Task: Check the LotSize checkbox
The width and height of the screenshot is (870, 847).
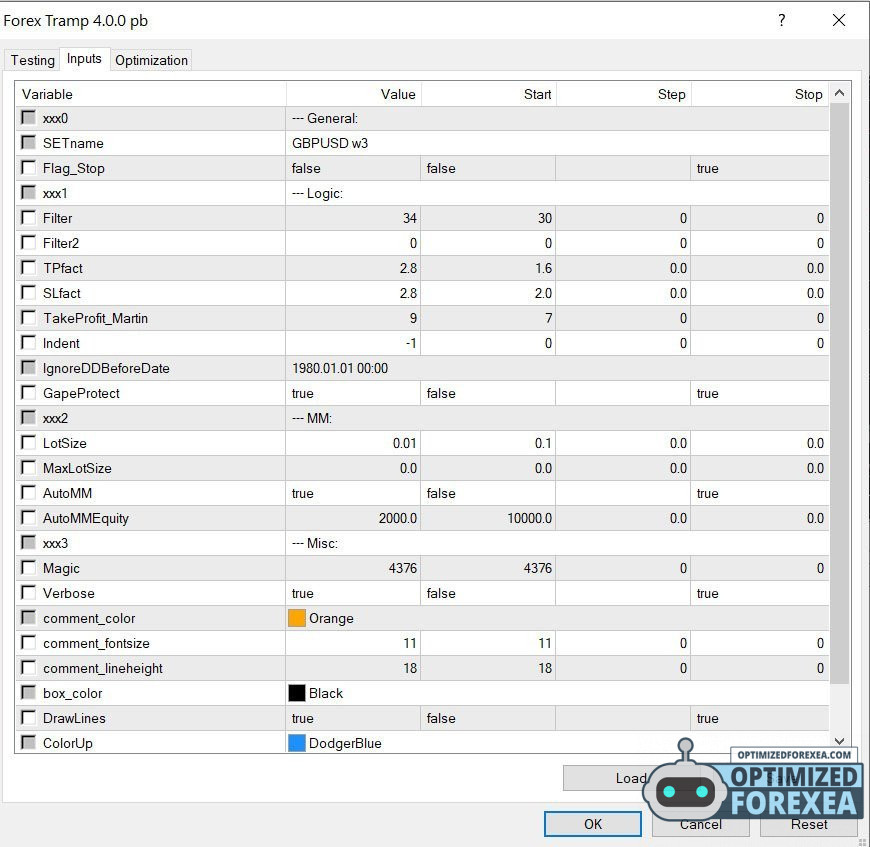Action: [x=28, y=443]
